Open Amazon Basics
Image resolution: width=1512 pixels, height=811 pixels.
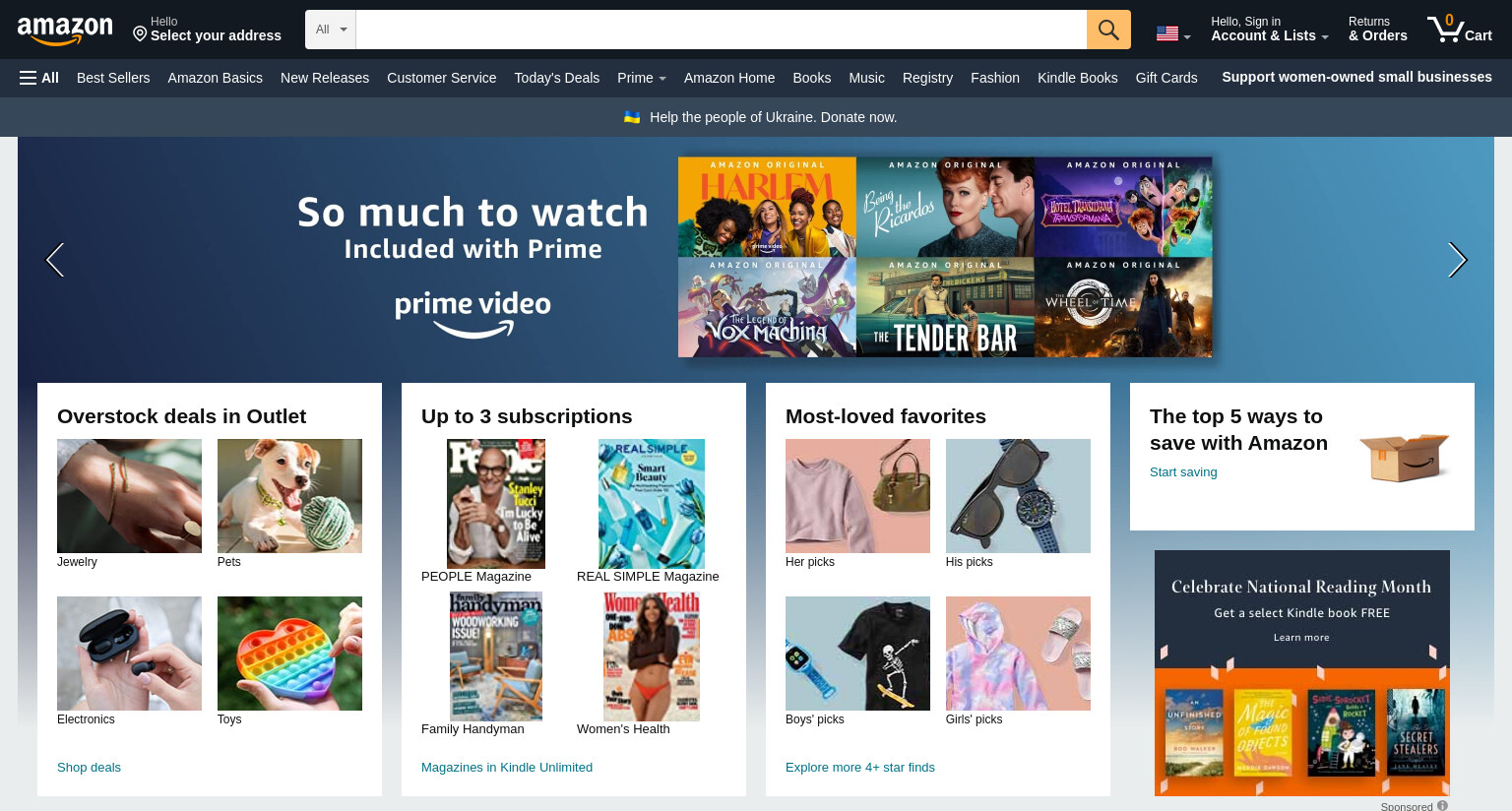216,78
